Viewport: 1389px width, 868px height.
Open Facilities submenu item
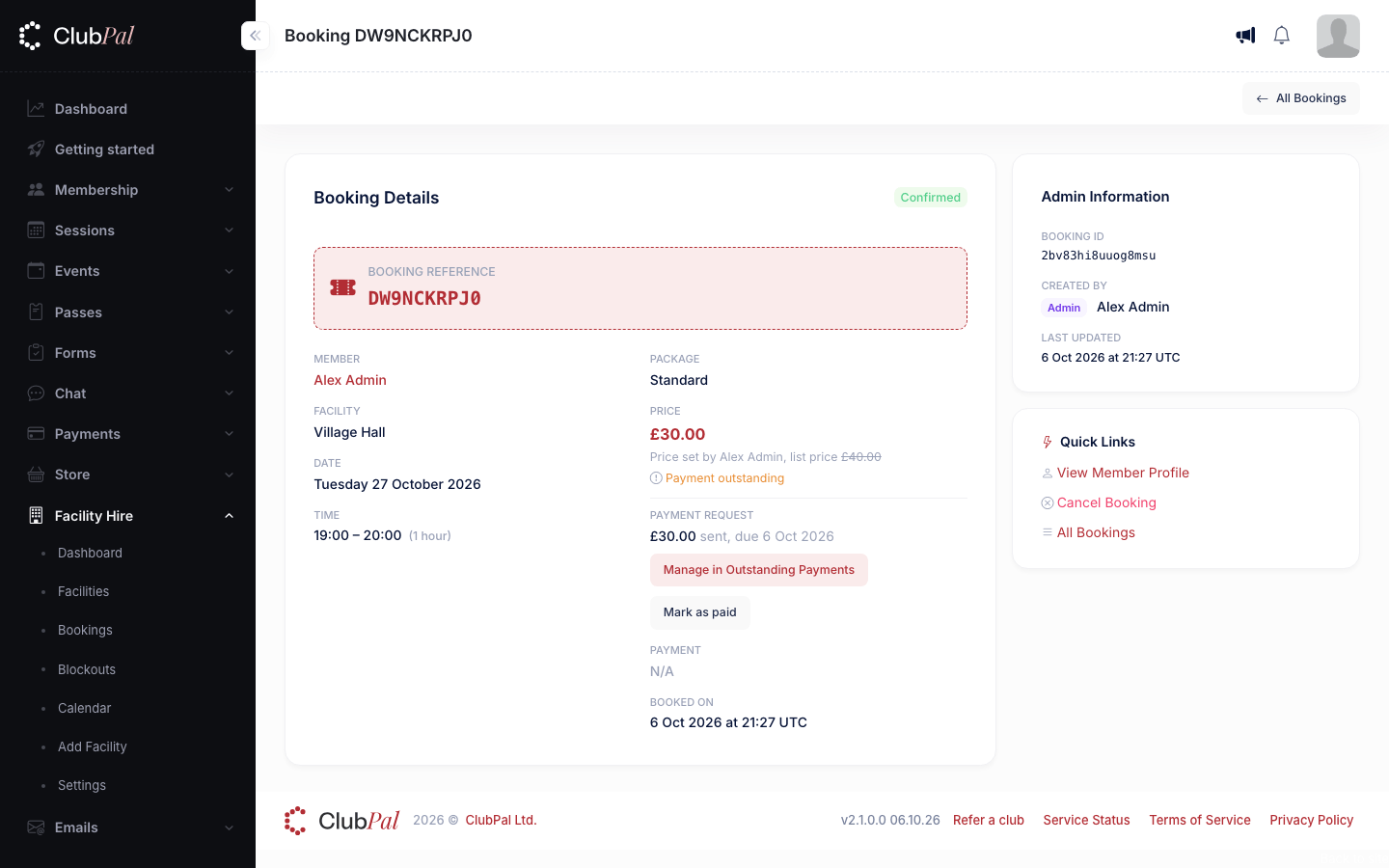tap(83, 591)
